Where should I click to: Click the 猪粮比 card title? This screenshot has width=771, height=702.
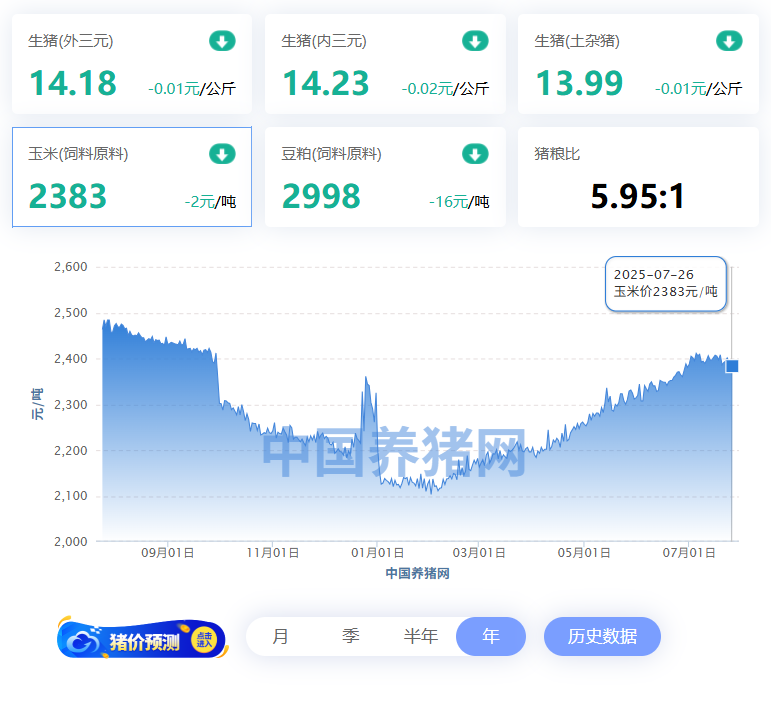tap(557, 154)
